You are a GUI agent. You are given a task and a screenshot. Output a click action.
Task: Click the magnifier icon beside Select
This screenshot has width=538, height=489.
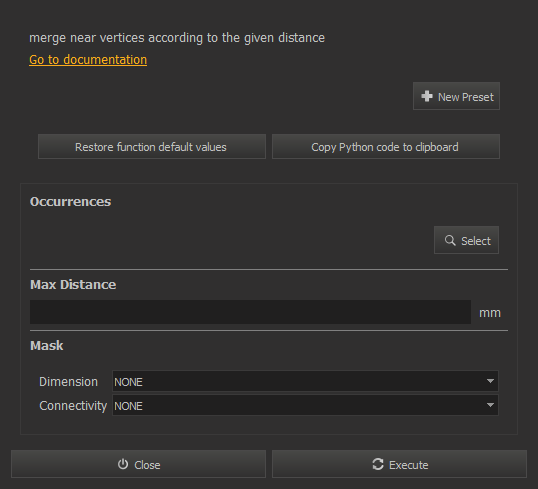(x=450, y=240)
